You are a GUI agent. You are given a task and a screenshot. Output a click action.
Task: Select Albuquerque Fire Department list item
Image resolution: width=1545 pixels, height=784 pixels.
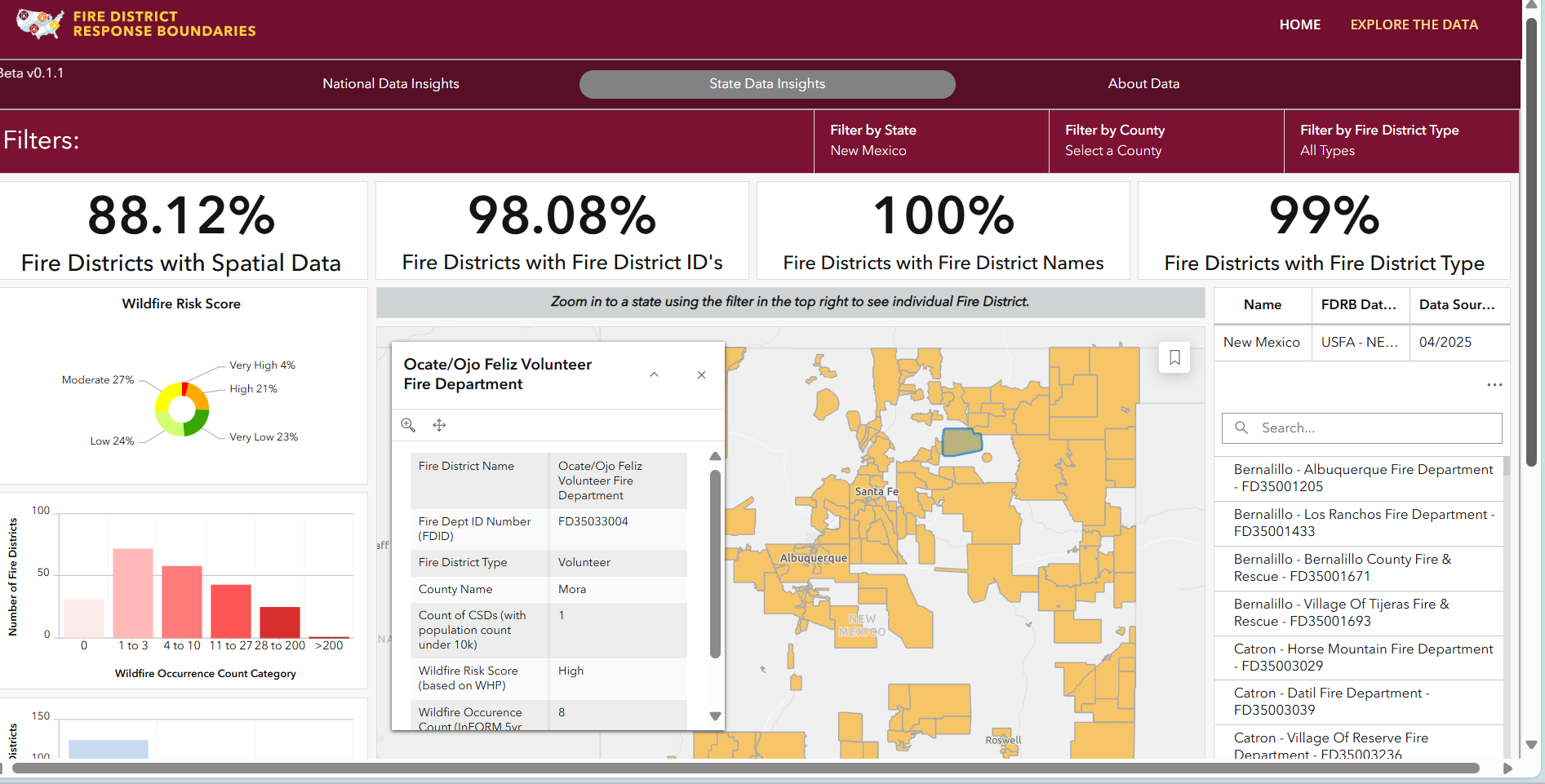pyautogui.click(x=1359, y=478)
